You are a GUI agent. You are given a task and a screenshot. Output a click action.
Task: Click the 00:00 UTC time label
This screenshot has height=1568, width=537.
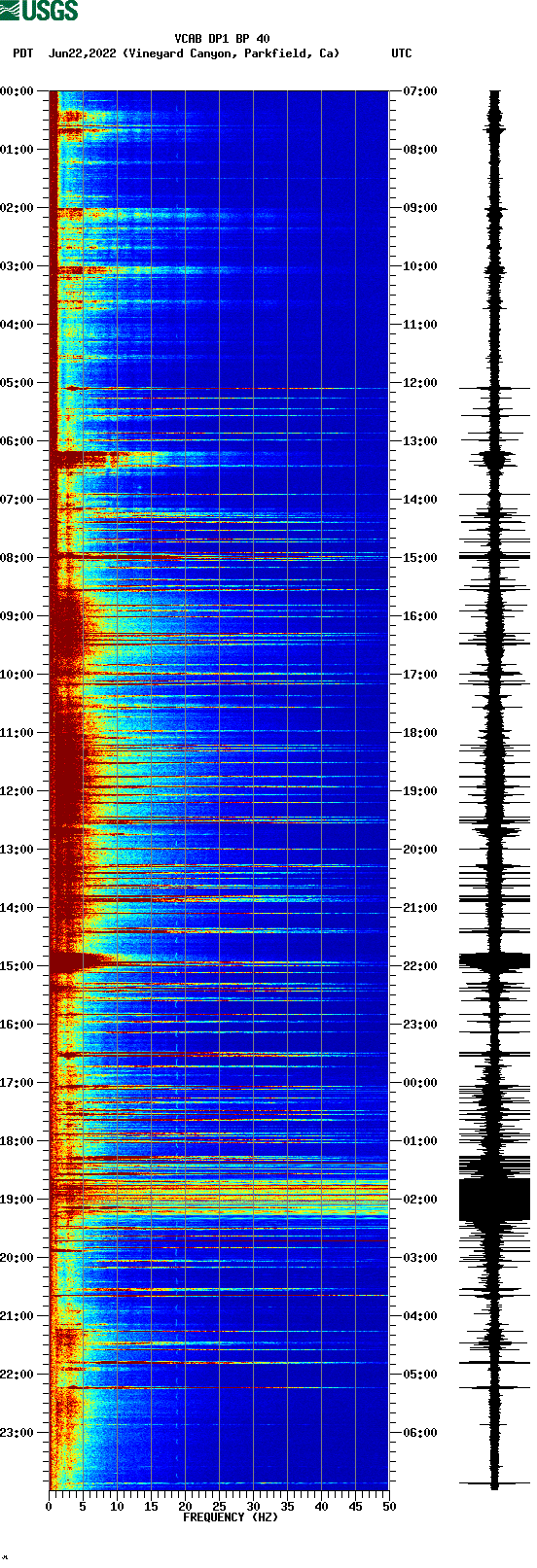[x=420, y=1083]
